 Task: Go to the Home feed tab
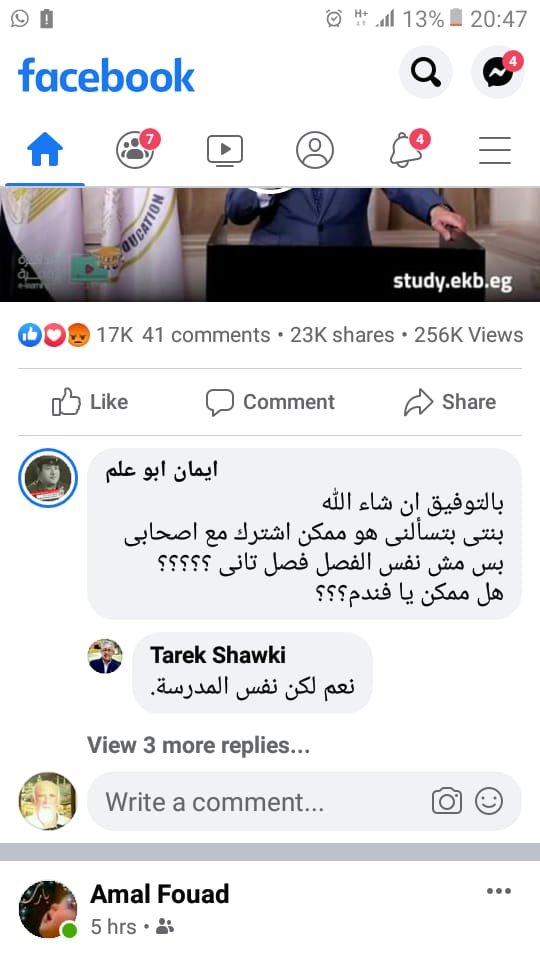click(45, 150)
